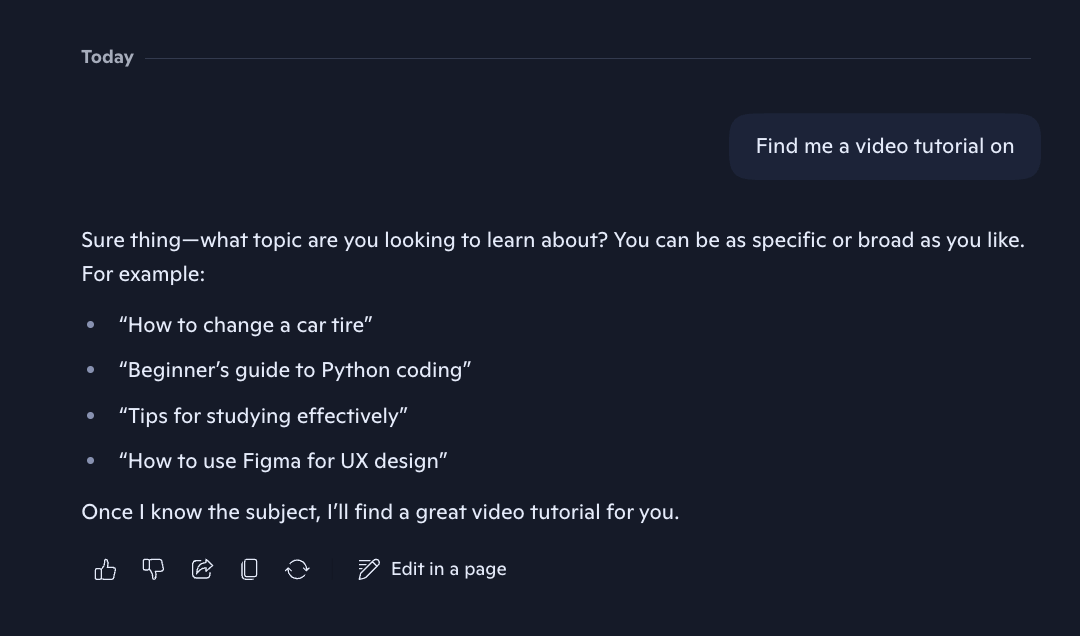Click the "Once I know the subject" closing sentence
The width and height of the screenshot is (1080, 636).
[380, 512]
